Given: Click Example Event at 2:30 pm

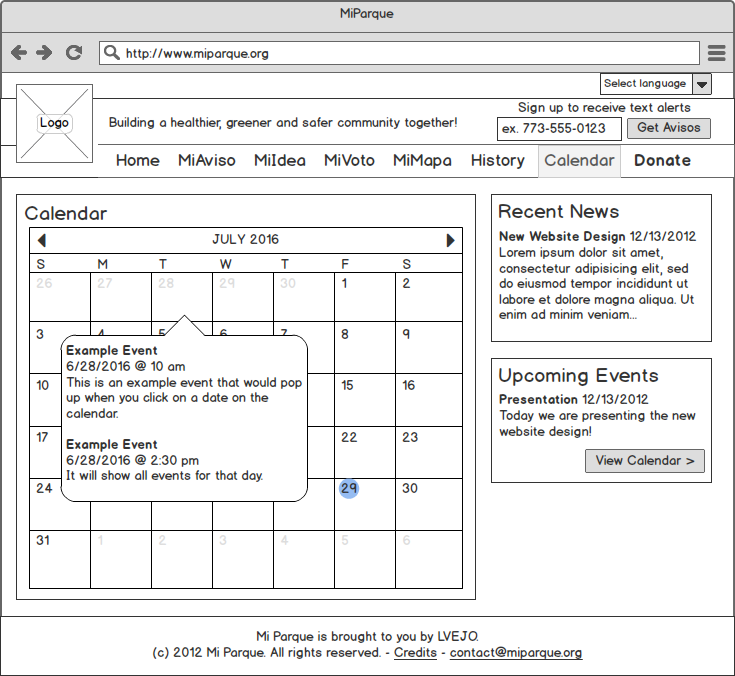Looking at the screenshot, I should [112, 444].
